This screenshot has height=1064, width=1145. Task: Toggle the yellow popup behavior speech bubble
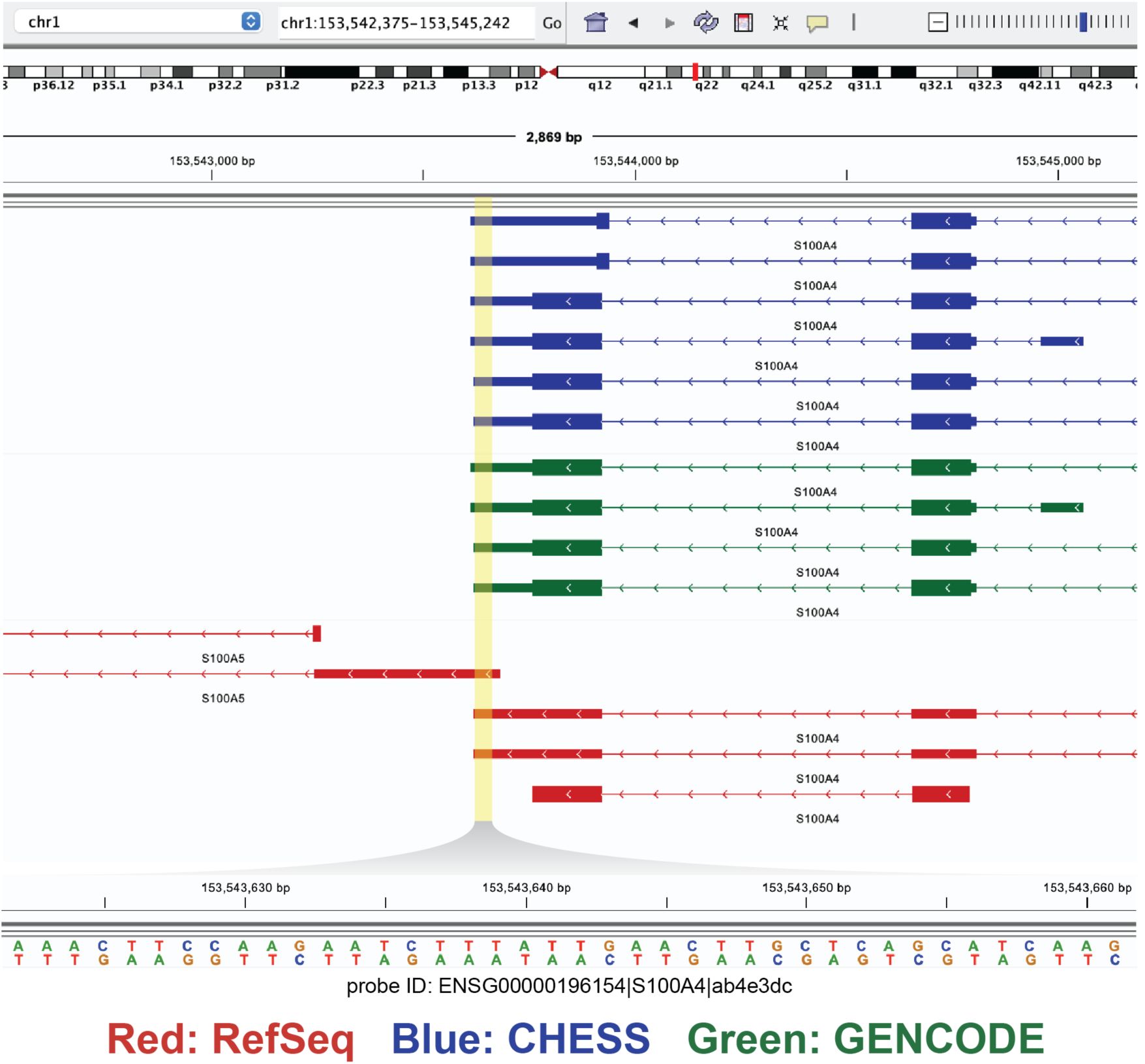[817, 23]
